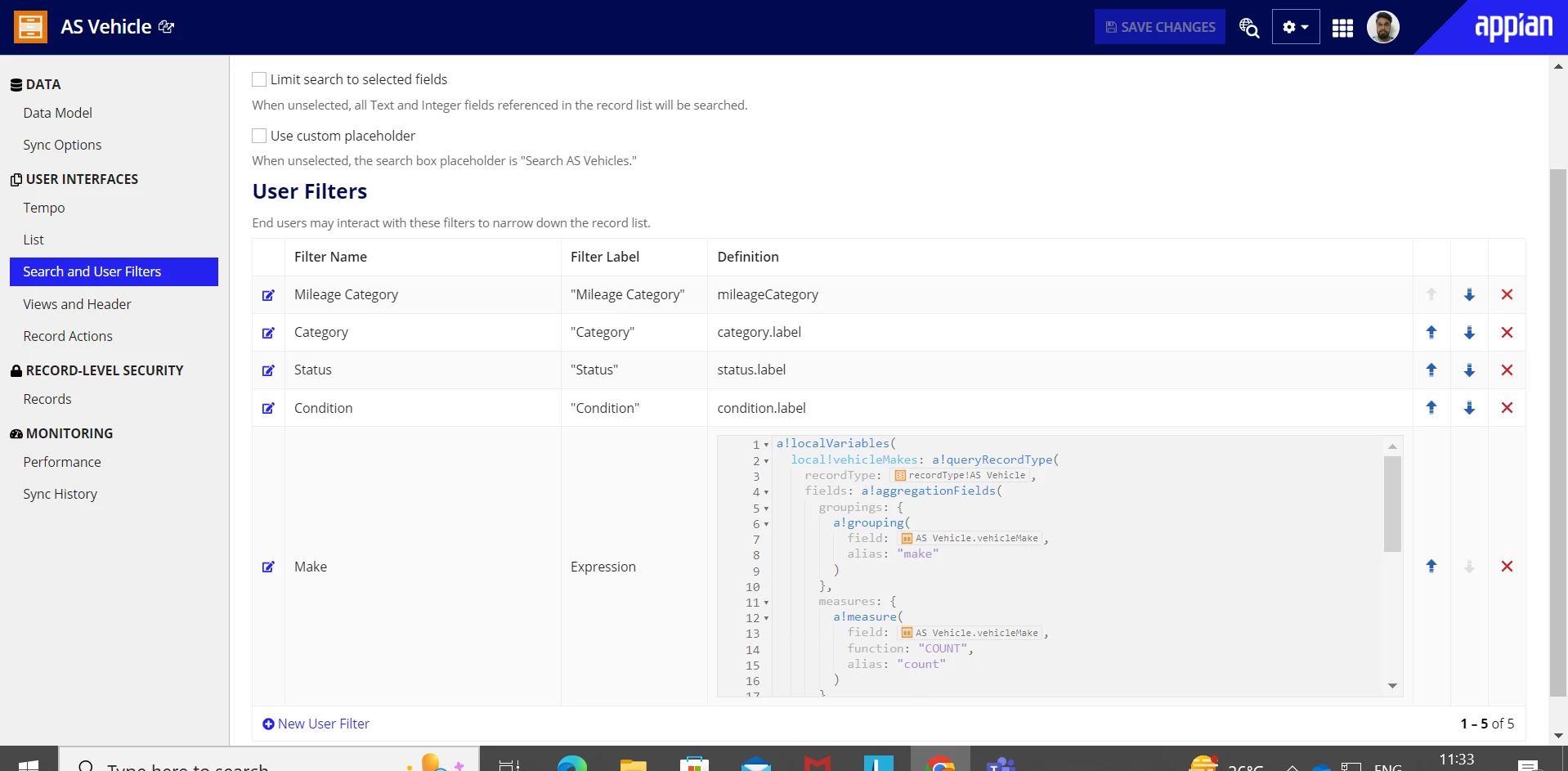Edit the Mileage Category filter
This screenshot has height=771, width=1568.
(268, 295)
